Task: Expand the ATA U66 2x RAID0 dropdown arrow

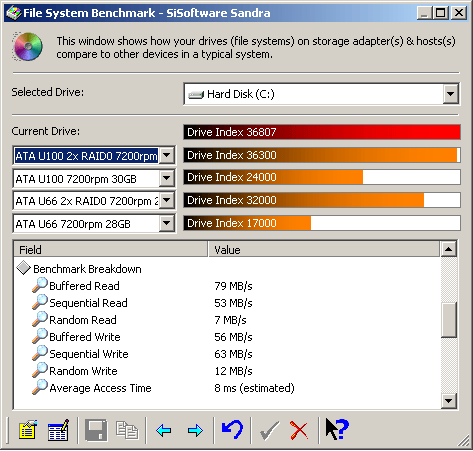Action: click(166, 201)
